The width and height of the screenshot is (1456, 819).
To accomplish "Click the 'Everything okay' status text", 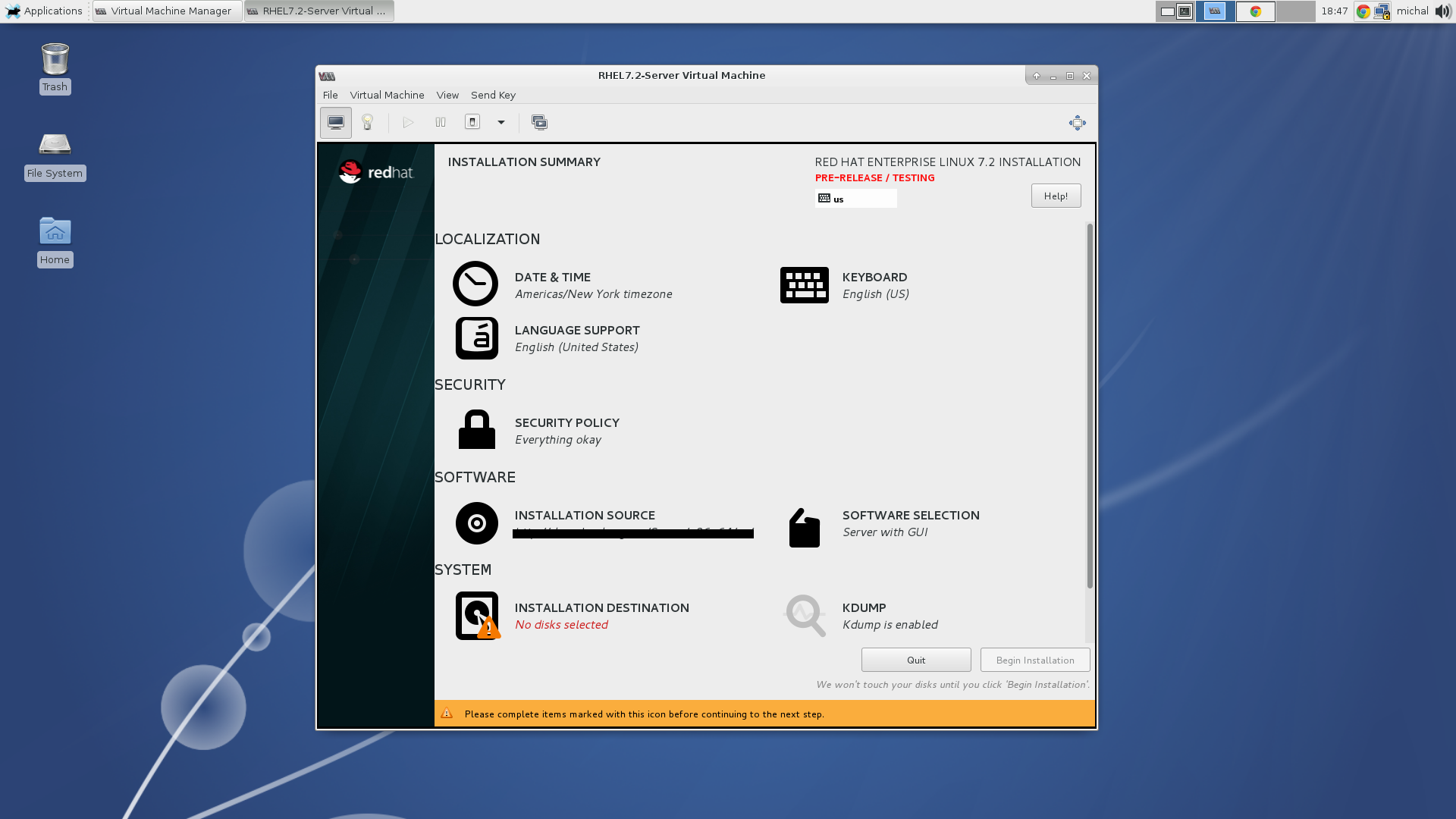I will 557,440.
